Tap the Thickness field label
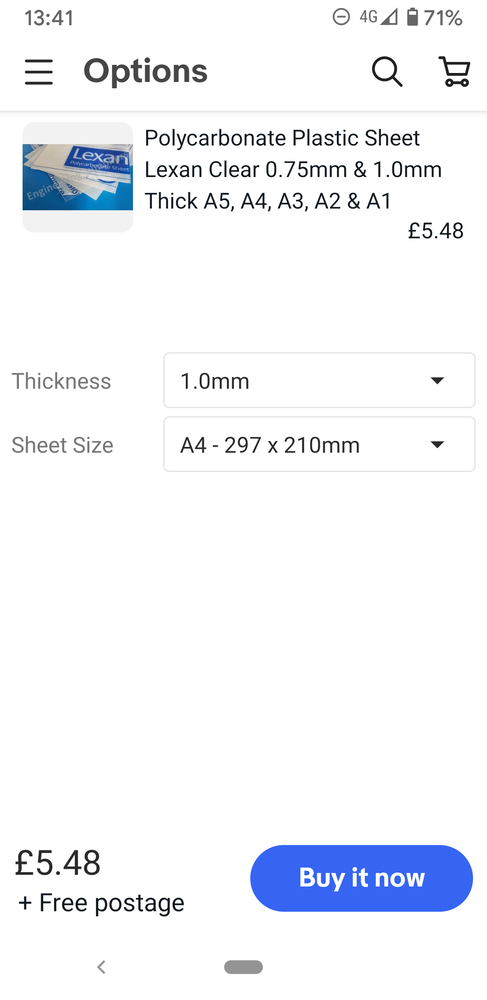 (61, 381)
